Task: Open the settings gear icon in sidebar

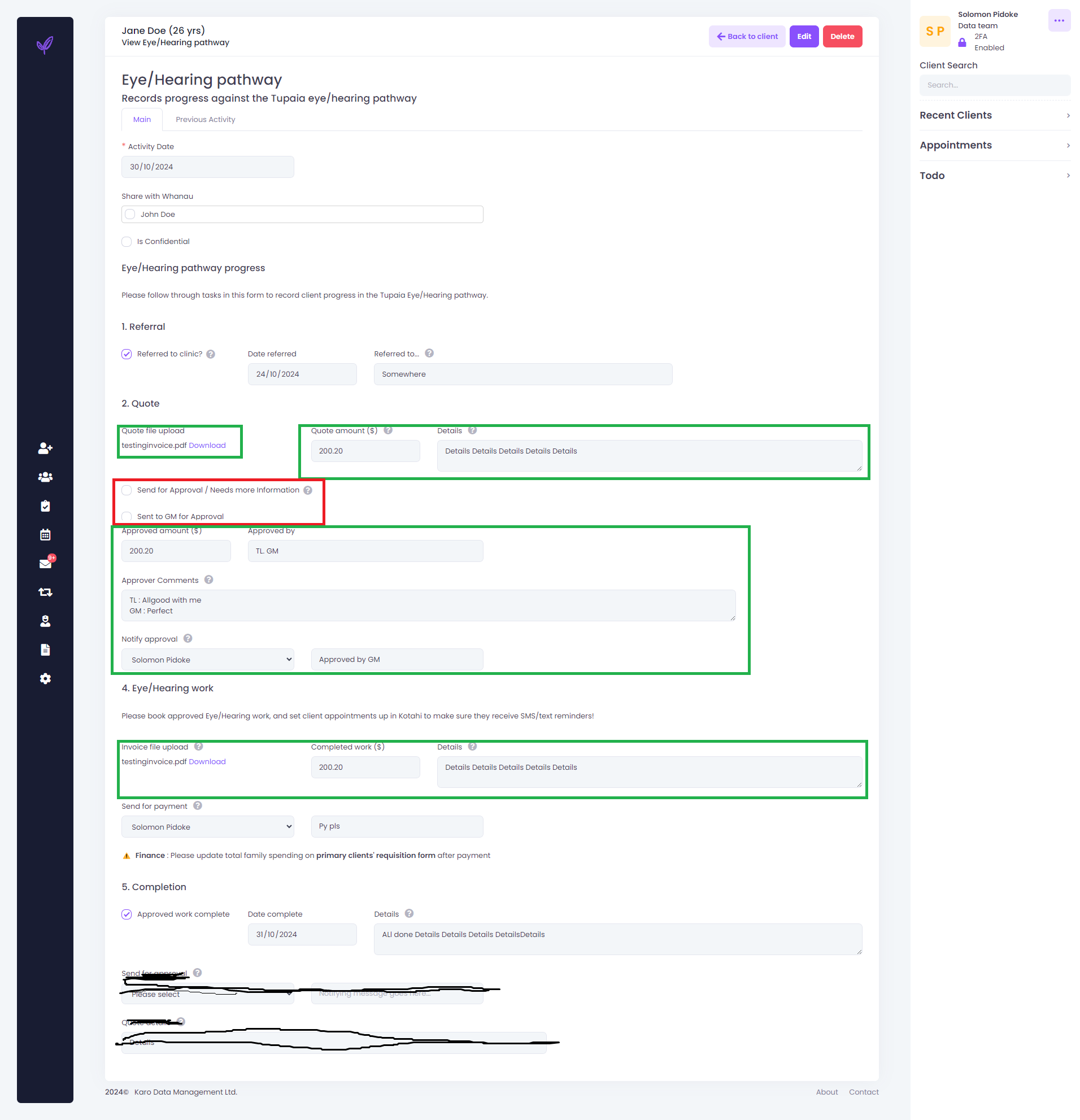Action: [x=45, y=679]
